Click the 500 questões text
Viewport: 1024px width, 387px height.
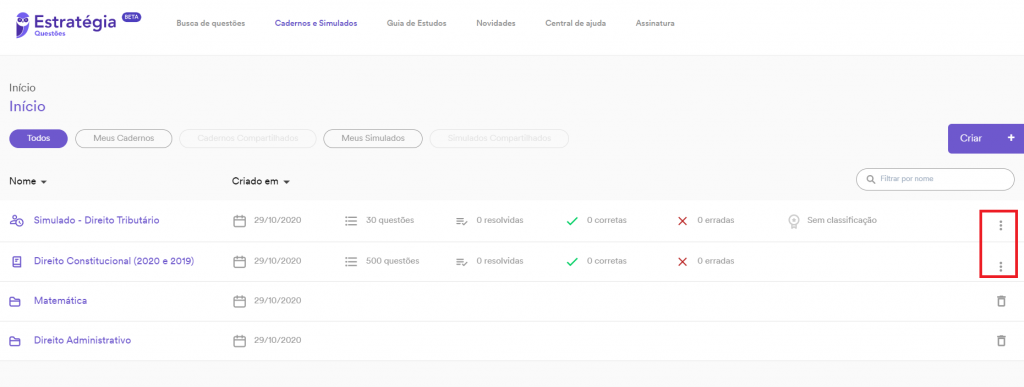[x=392, y=261]
